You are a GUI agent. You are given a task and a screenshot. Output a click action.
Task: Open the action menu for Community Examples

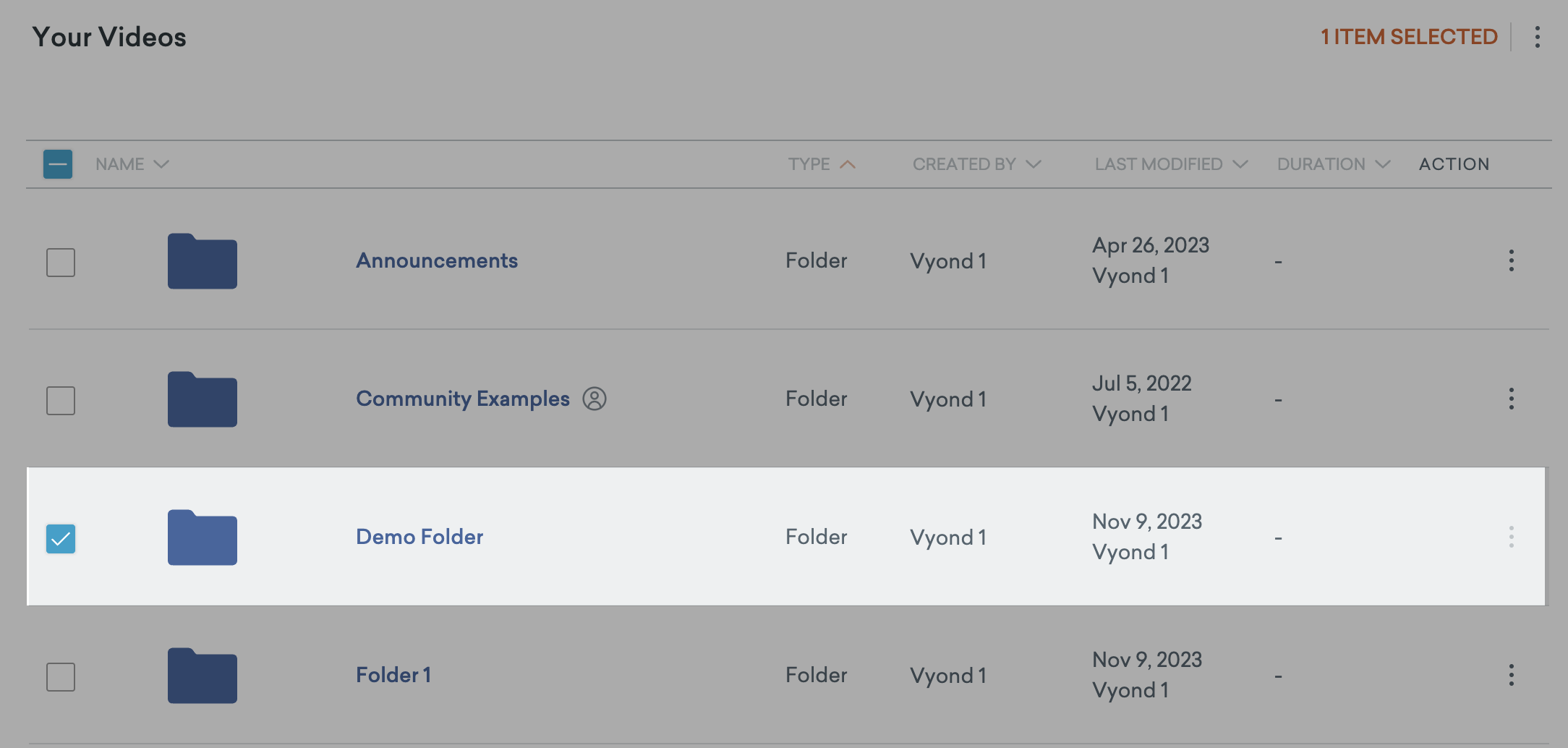pos(1512,399)
